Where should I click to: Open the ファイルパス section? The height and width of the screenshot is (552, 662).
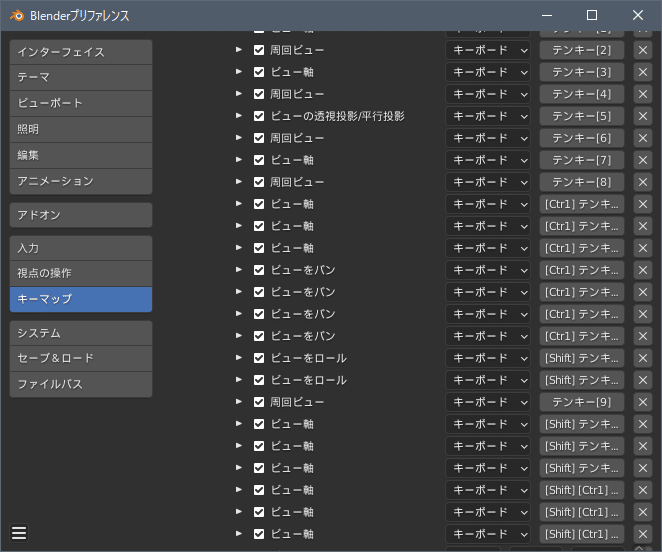click(81, 384)
